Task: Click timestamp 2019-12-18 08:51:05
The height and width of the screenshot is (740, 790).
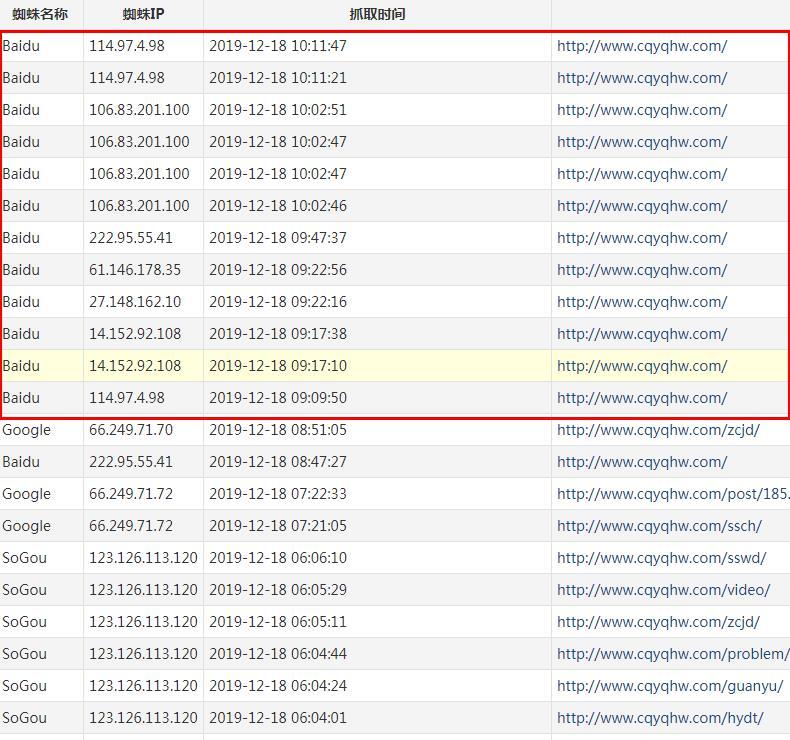Action: coord(278,430)
